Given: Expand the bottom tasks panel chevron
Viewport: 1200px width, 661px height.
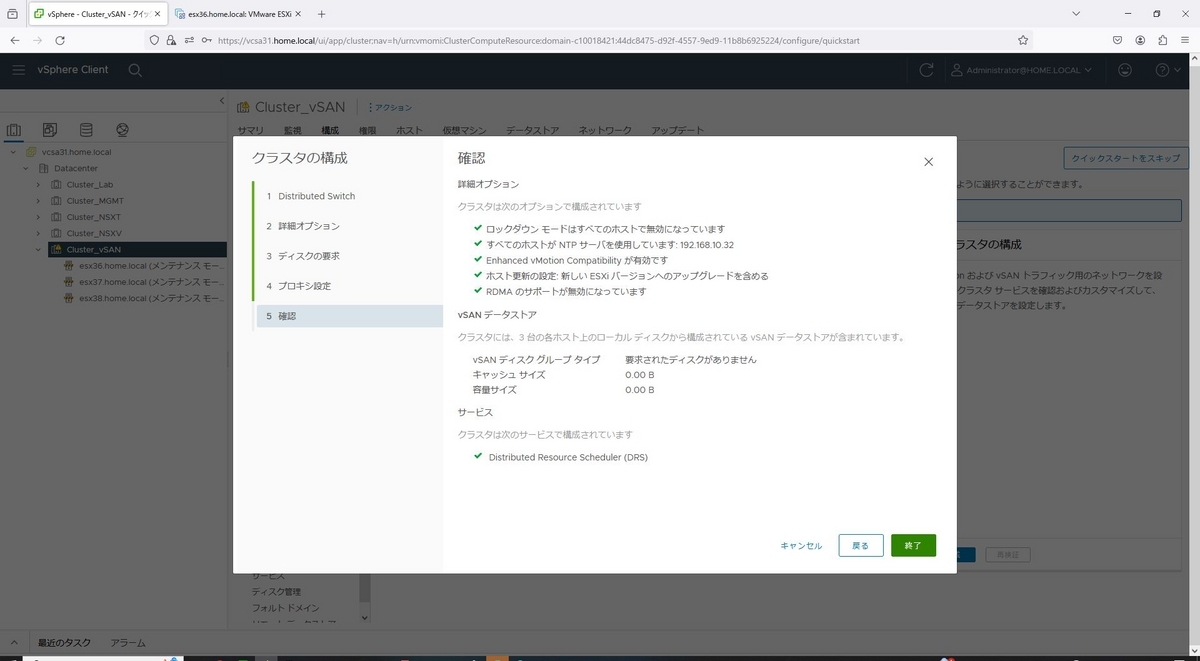Looking at the screenshot, I should 15,643.
